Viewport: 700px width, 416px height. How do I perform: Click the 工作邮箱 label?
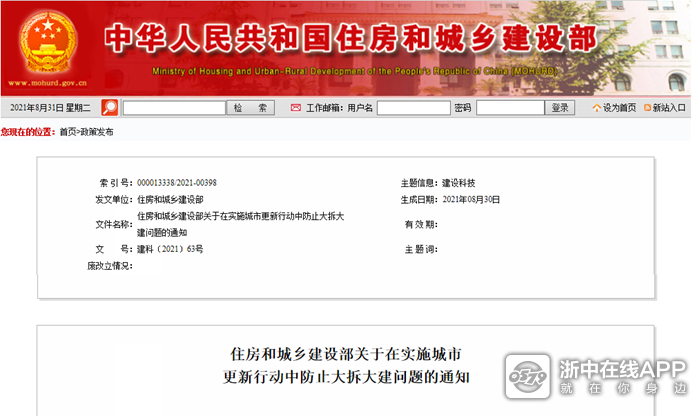(x=324, y=108)
